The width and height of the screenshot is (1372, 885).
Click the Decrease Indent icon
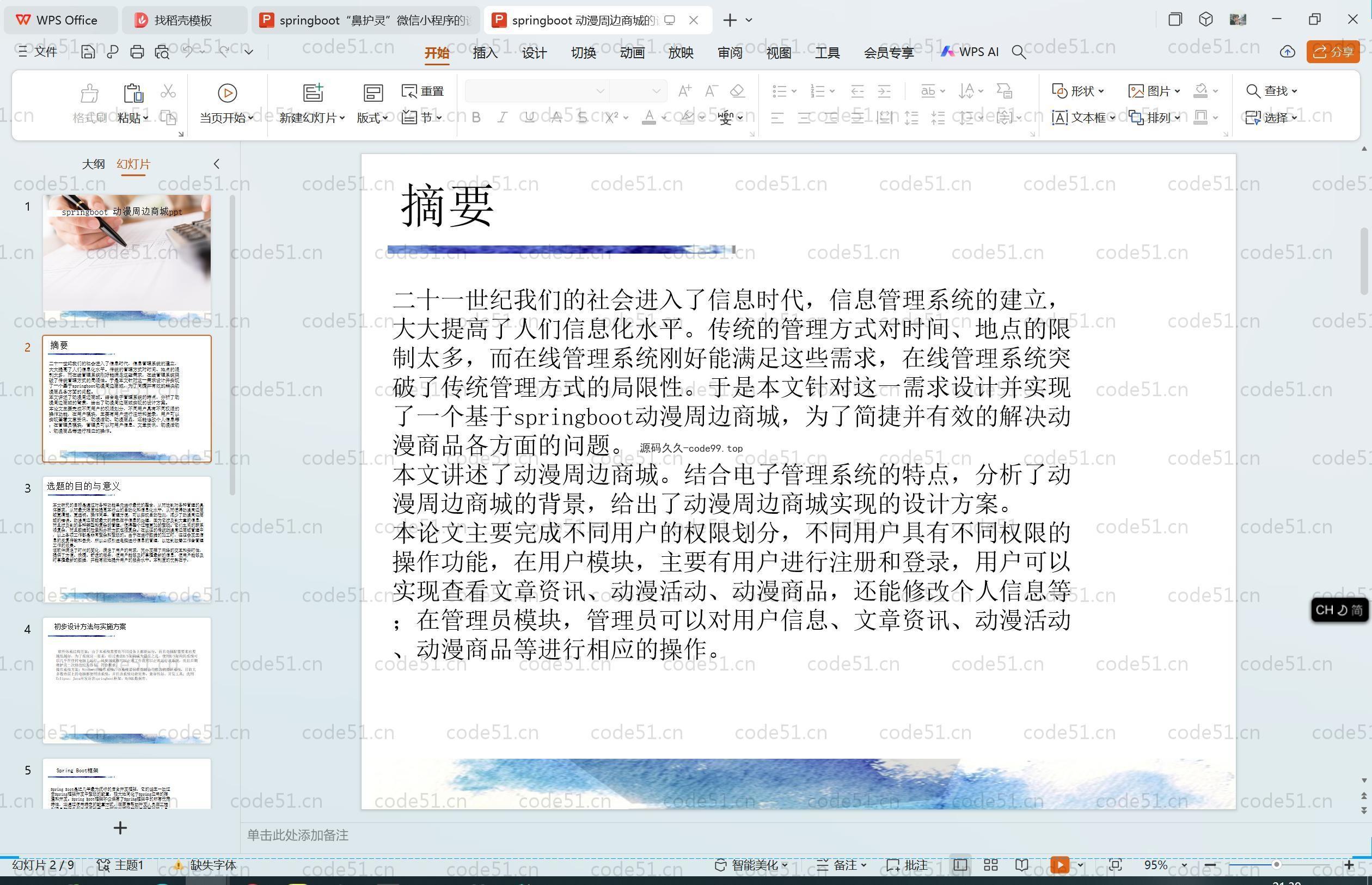point(857,91)
